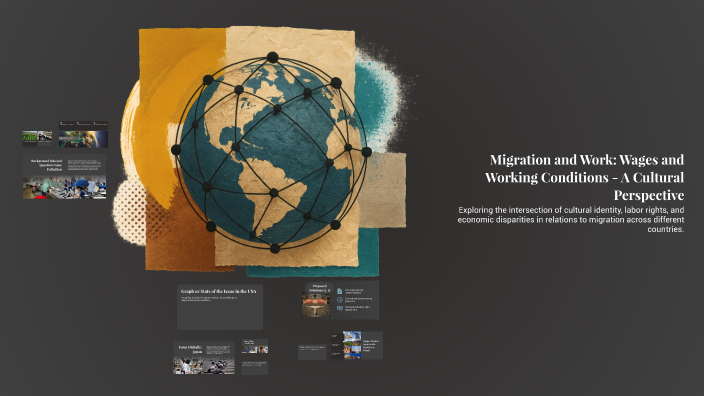Image resolution: width=704 pixels, height=396 pixels.
Task: Open the small text-only slide below the photo strip
Action: (x=255, y=368)
